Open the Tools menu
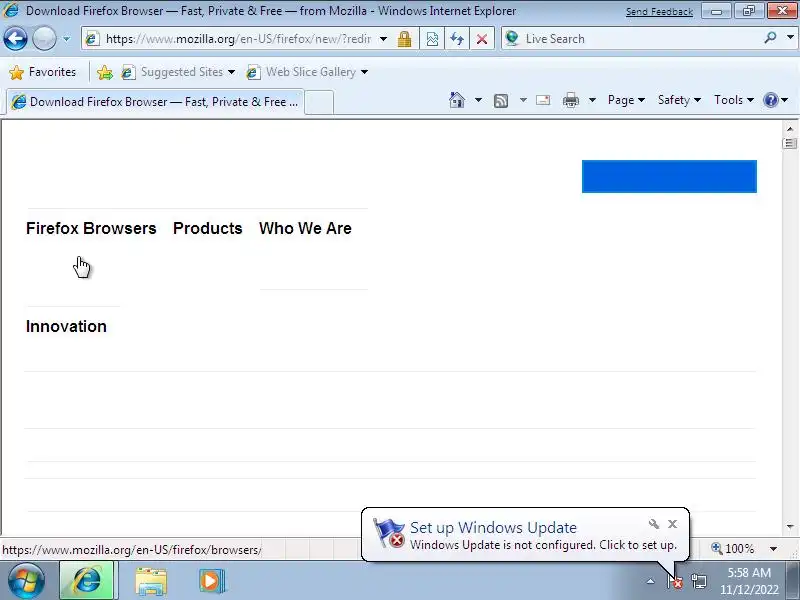 734,100
